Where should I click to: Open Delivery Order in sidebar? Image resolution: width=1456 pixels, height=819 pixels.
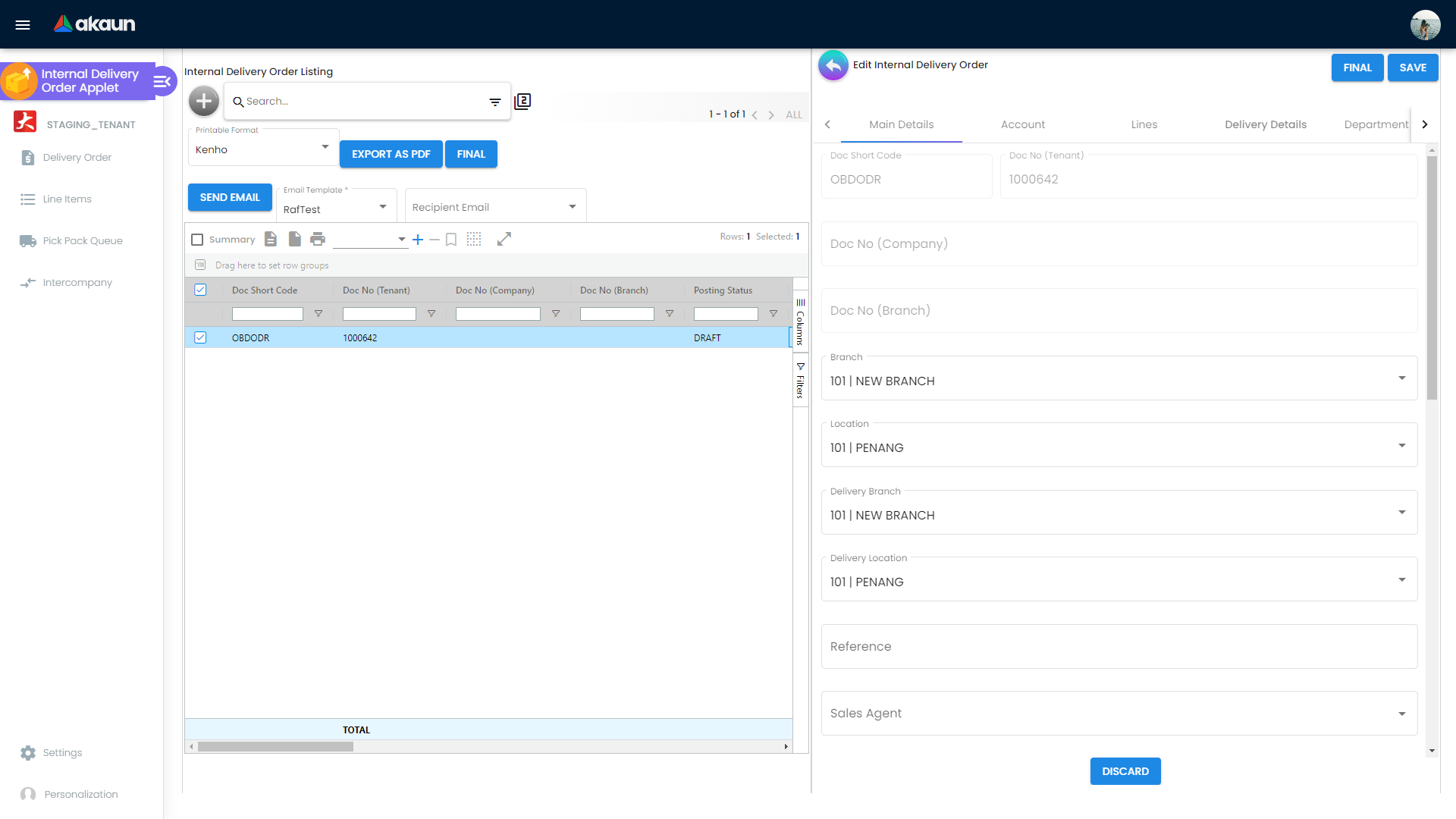(77, 158)
